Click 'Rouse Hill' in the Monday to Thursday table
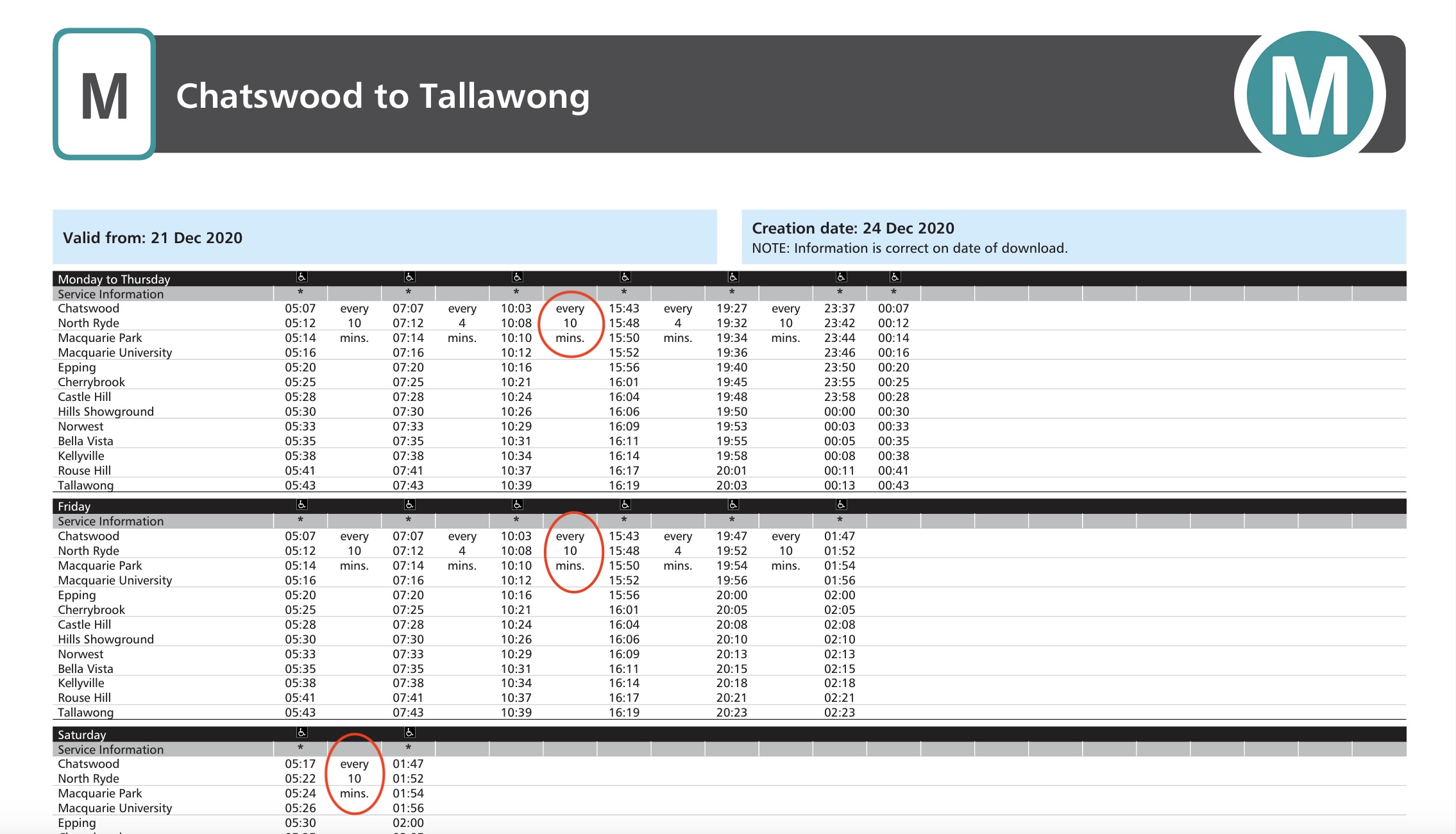 point(84,471)
